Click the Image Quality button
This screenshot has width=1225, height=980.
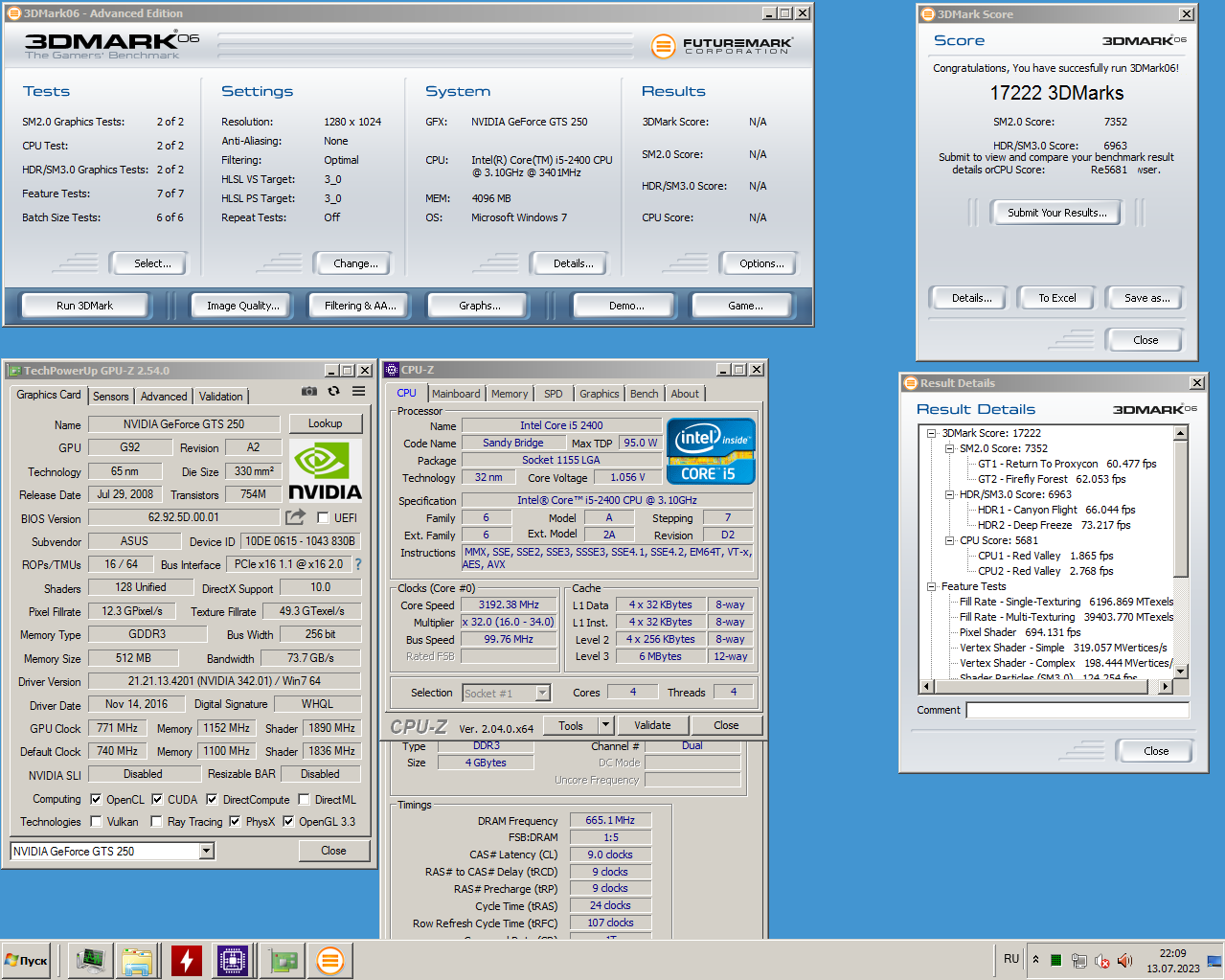tap(243, 306)
